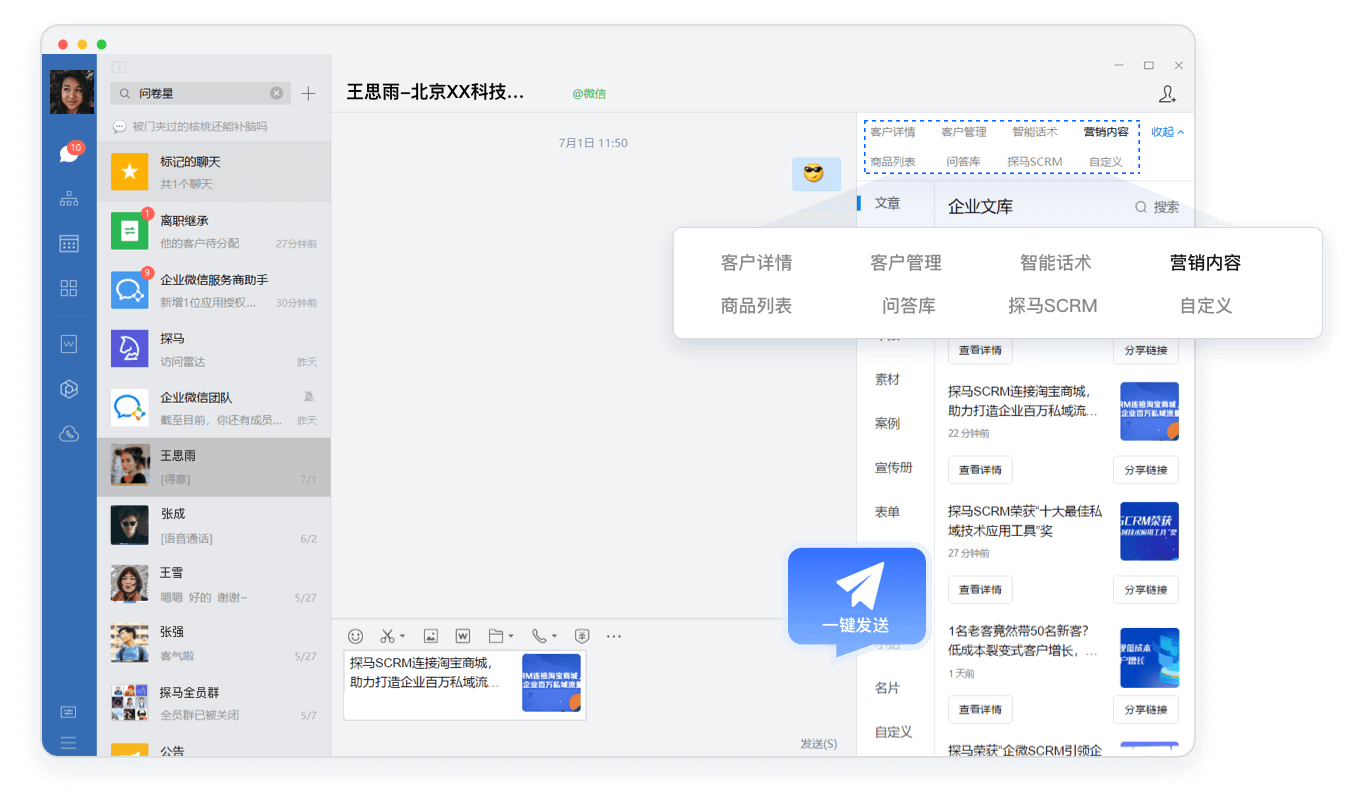Image resolution: width=1372 pixels, height=808 pixels.
Task: Expand the scissors screenshot dropdown arrow
Action: [x=402, y=637]
